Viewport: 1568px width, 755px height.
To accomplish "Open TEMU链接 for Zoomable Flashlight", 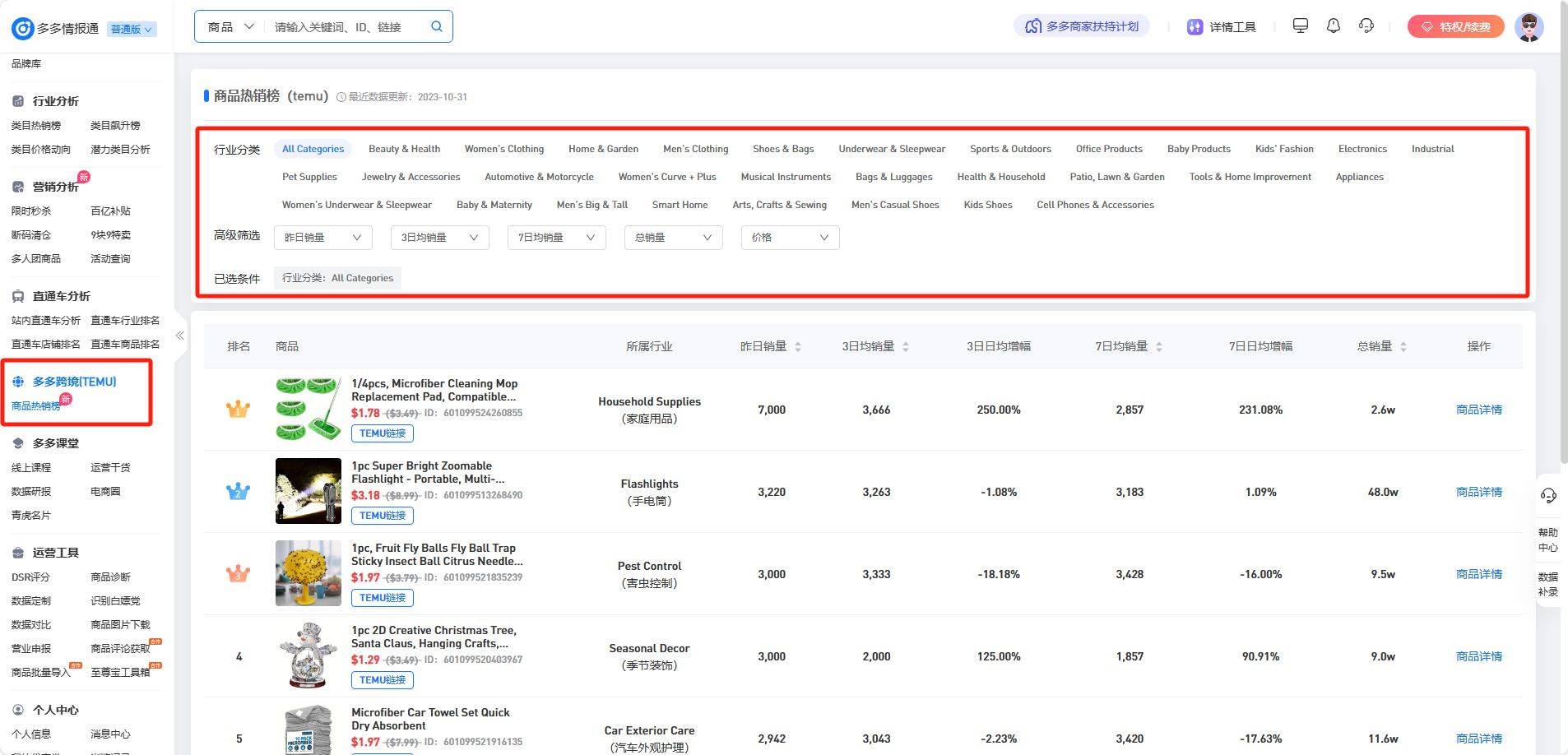I will click(383, 516).
